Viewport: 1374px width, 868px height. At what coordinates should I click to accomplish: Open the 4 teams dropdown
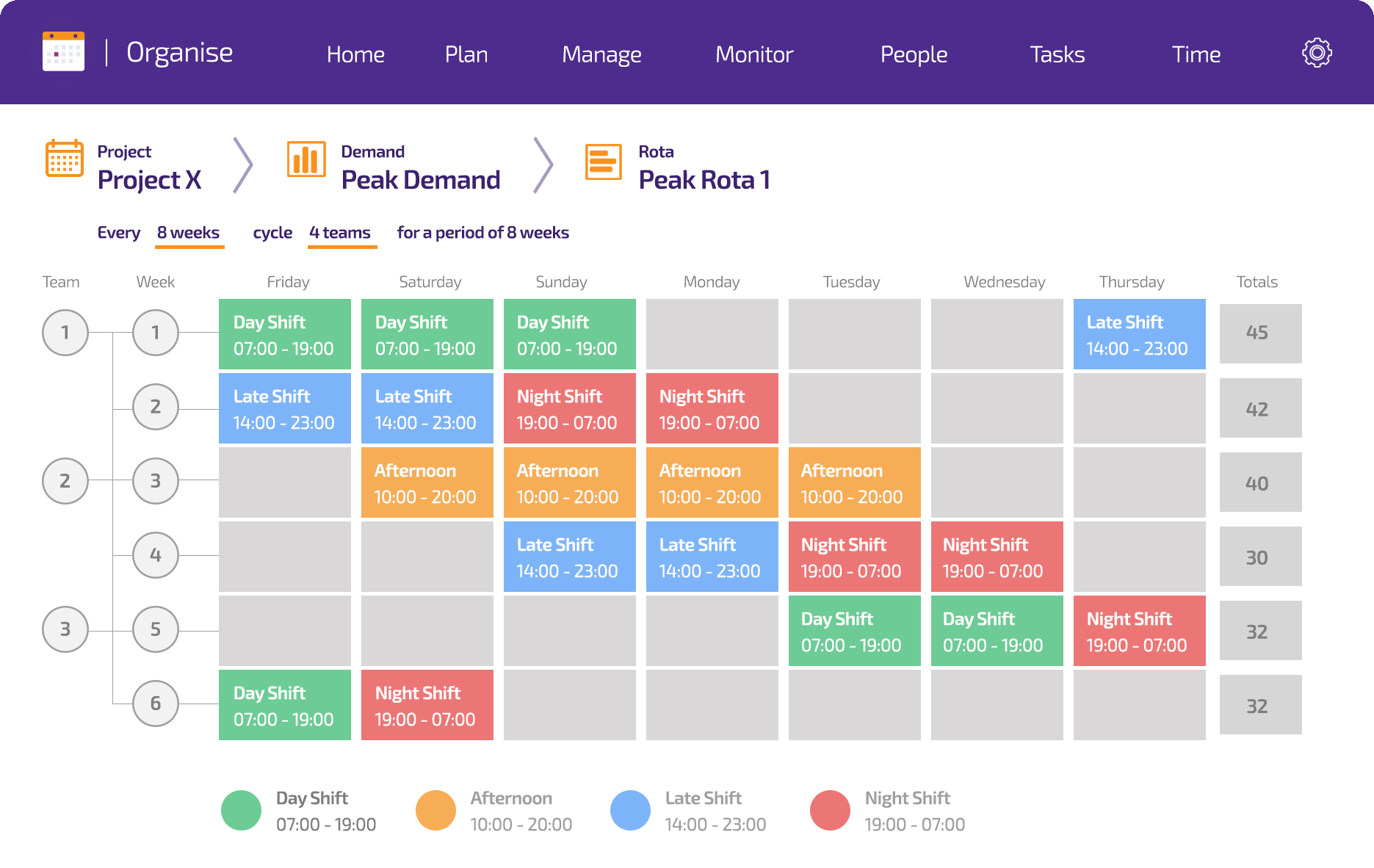click(x=341, y=234)
